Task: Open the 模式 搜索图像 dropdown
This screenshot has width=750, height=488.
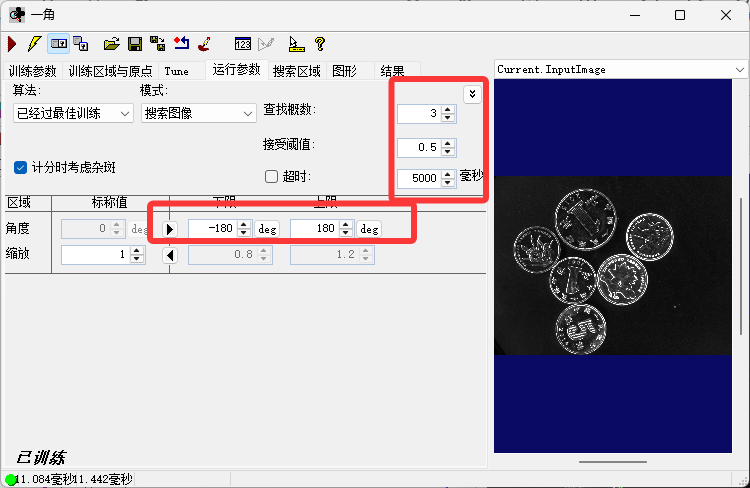Action: pyautogui.click(x=199, y=113)
